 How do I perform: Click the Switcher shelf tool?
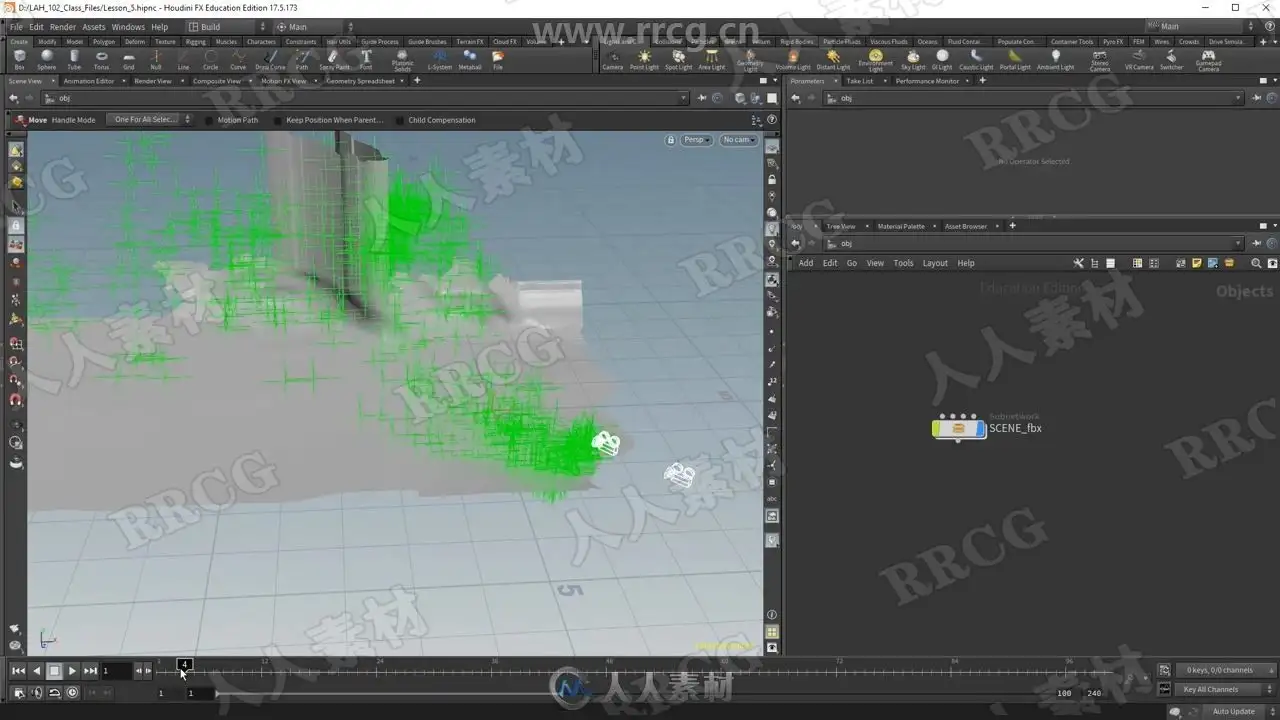[1171, 60]
